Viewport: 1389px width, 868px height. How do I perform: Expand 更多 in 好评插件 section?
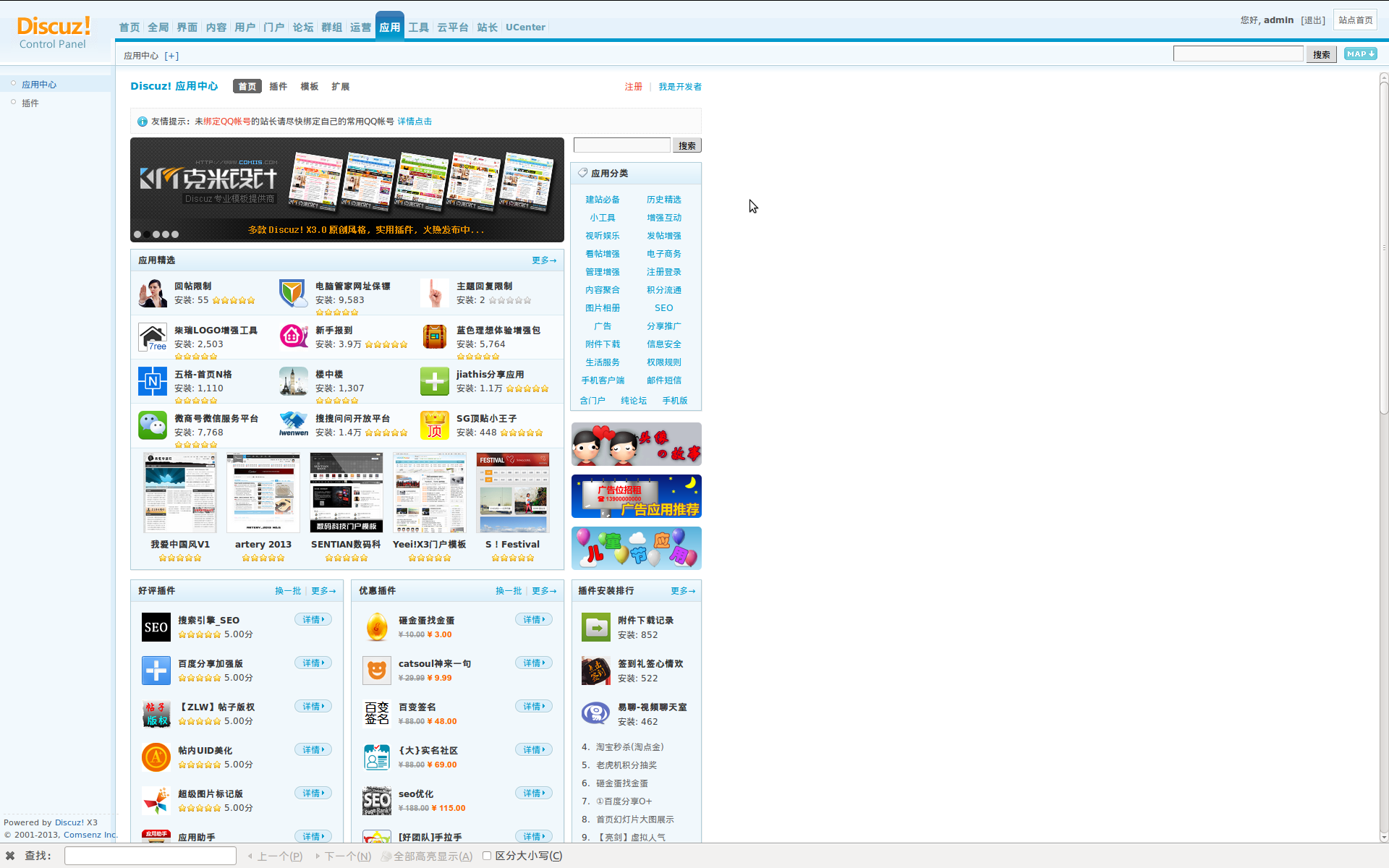[323, 591]
